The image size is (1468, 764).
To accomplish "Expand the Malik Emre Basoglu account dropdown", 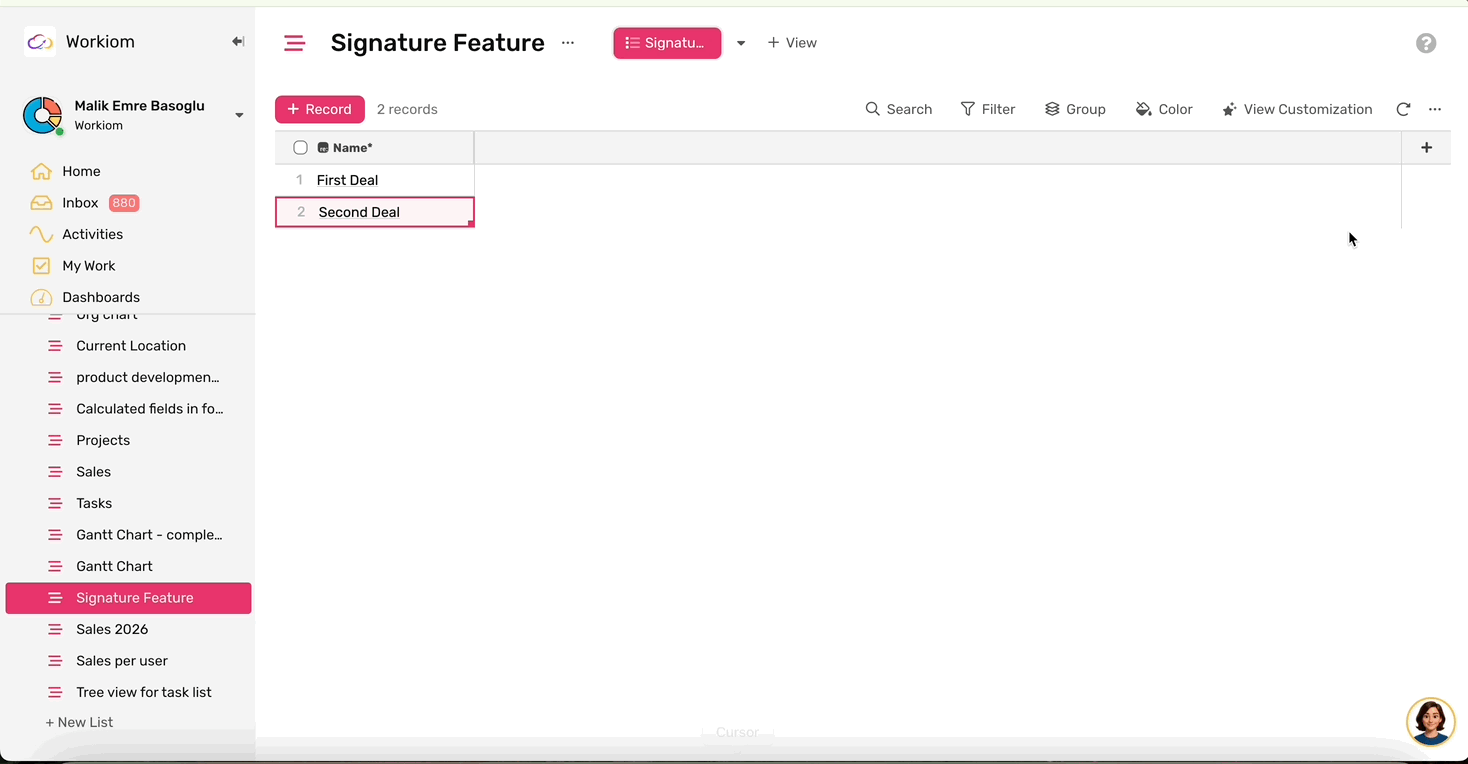I will [239, 115].
